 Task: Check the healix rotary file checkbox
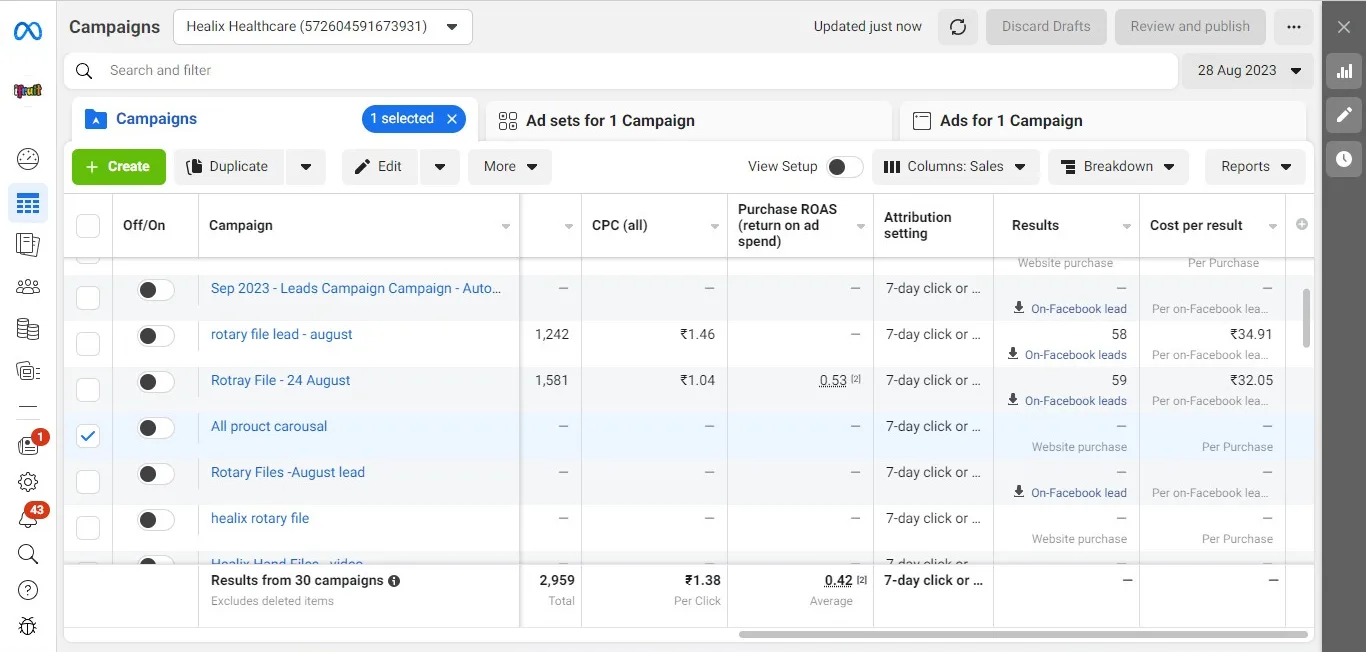(x=88, y=528)
